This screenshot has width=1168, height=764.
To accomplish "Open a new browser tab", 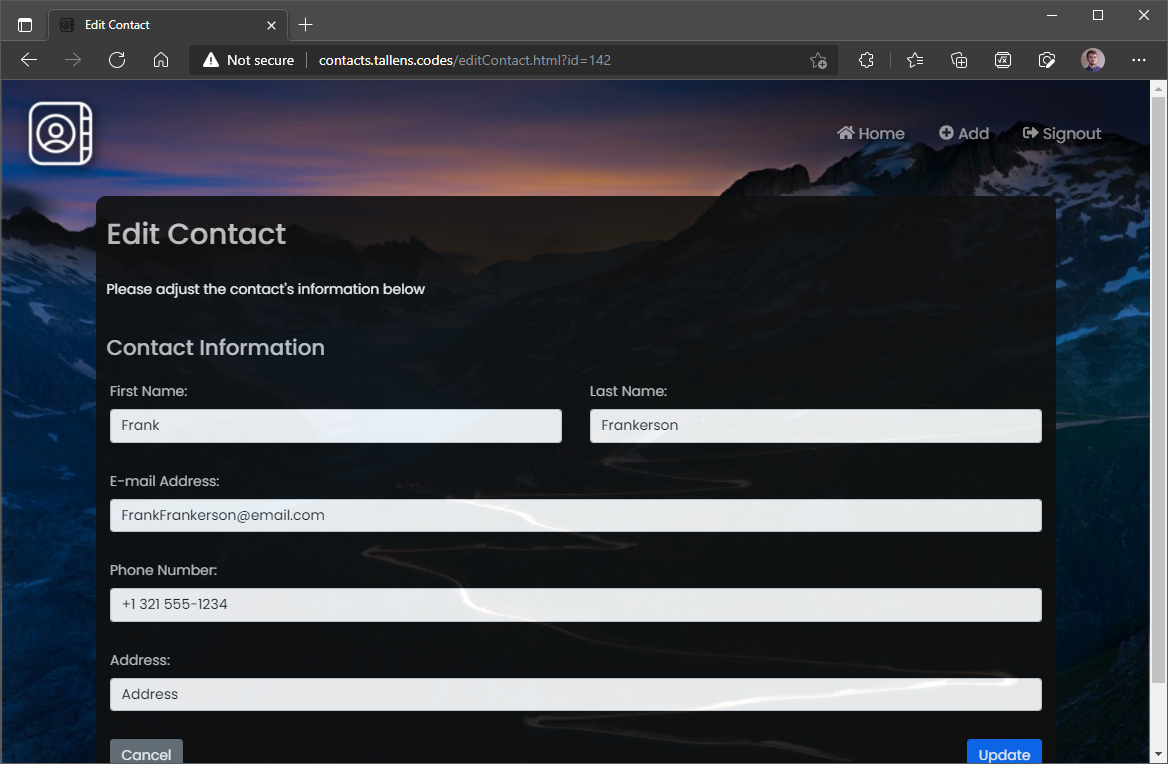I will coord(306,25).
